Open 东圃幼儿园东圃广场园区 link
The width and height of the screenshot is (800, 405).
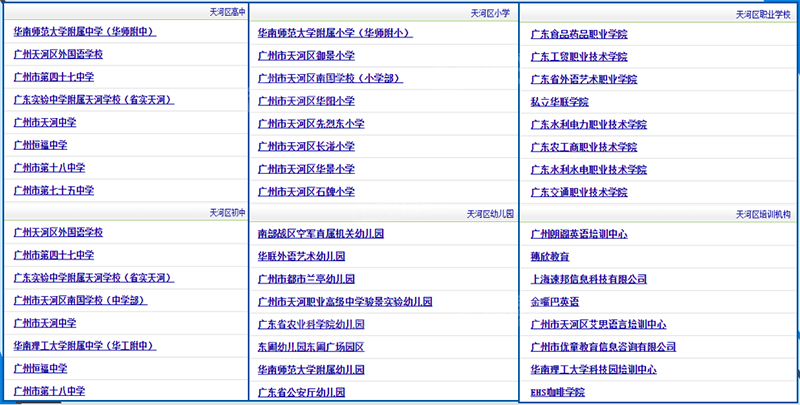coord(311,347)
